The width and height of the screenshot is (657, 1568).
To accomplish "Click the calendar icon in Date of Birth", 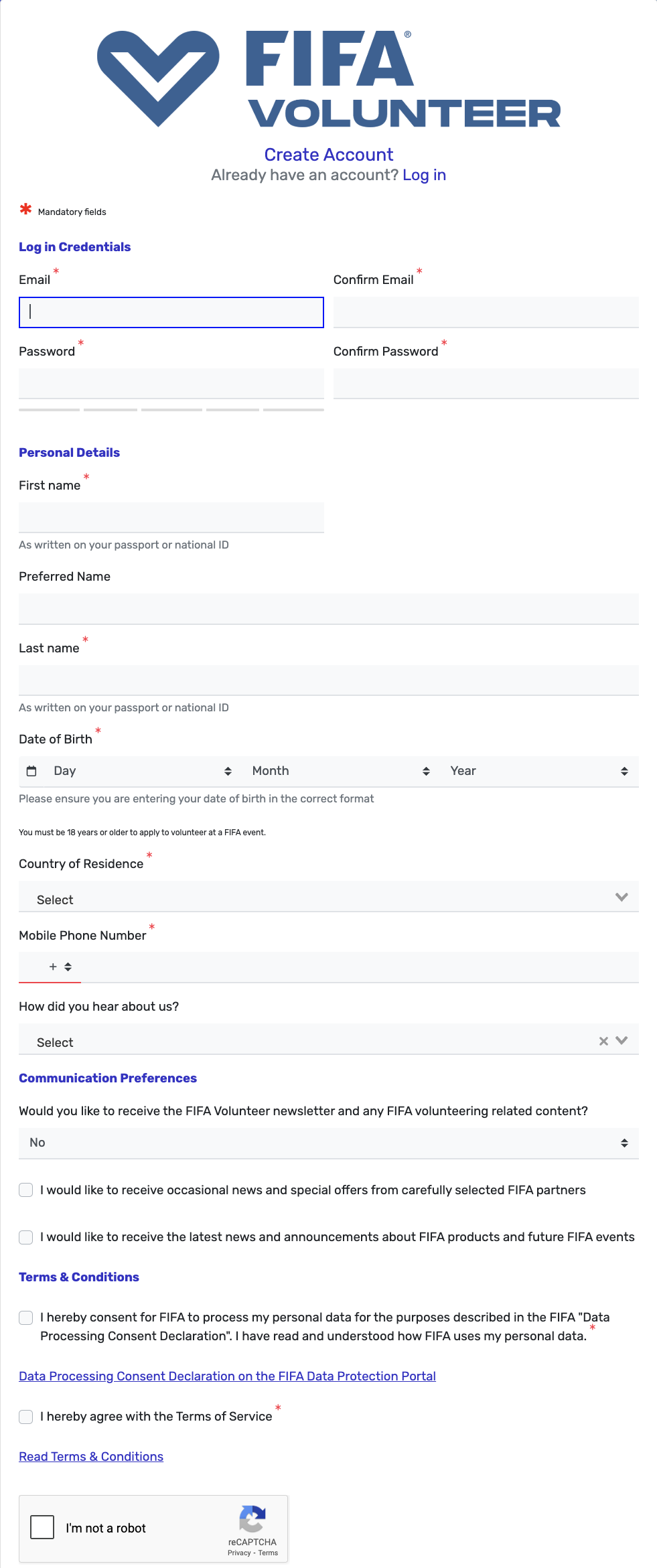I will point(31,771).
